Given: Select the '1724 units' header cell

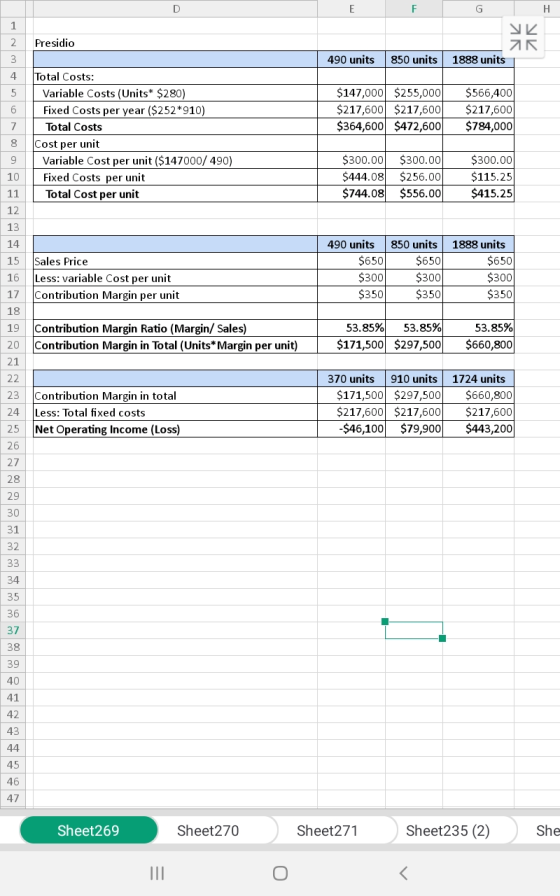Looking at the screenshot, I should point(478,378).
